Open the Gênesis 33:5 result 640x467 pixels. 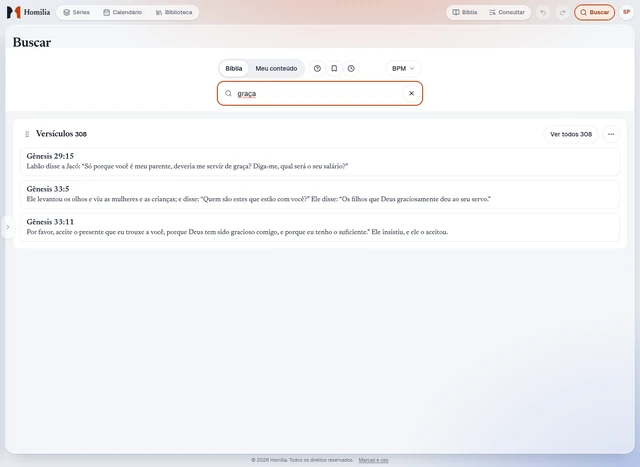(320, 194)
